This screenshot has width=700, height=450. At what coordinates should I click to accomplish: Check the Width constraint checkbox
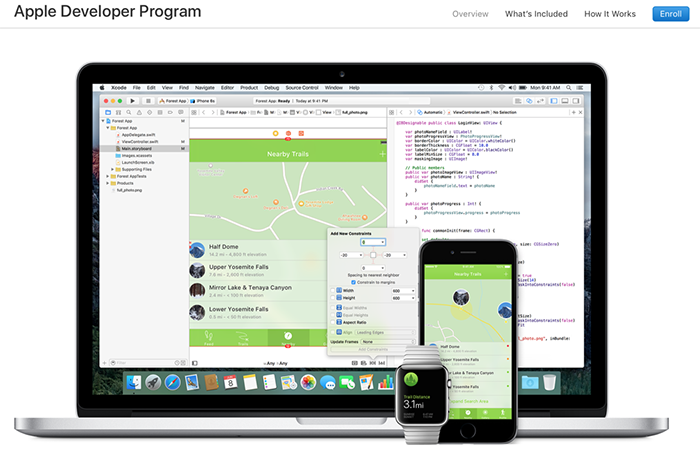coord(333,291)
